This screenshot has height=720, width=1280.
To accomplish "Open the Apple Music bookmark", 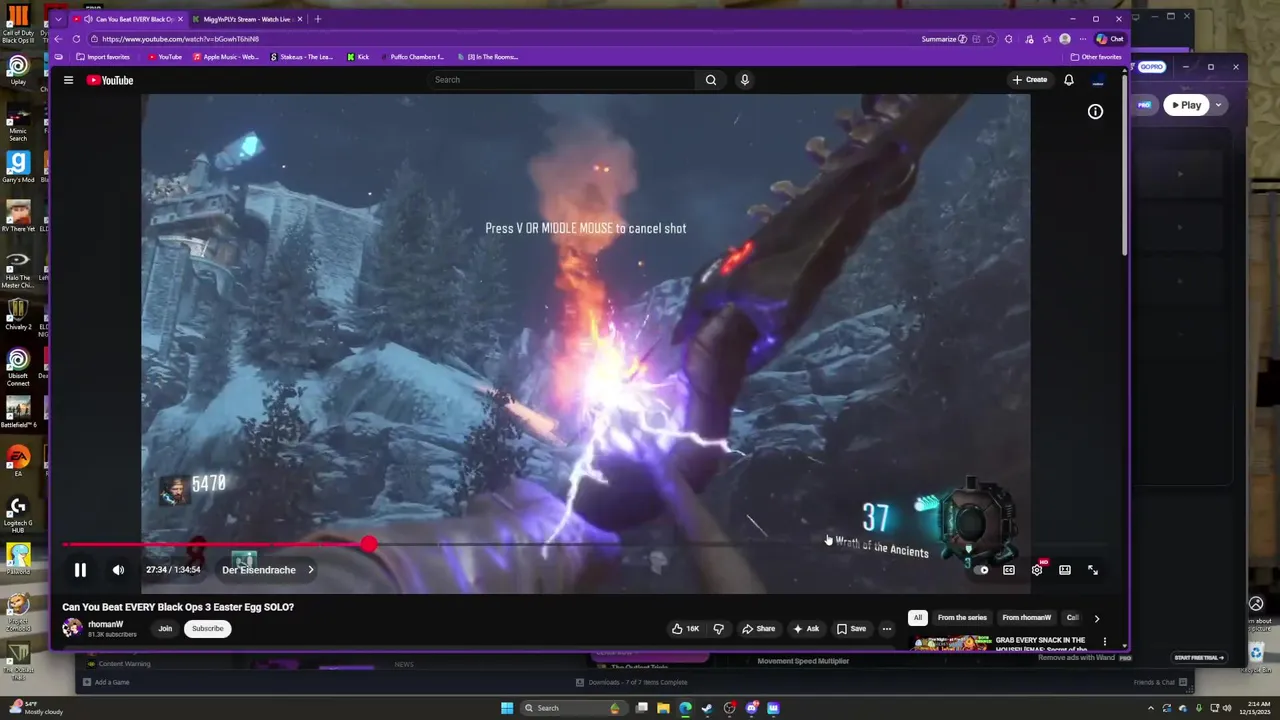I will tap(225, 57).
